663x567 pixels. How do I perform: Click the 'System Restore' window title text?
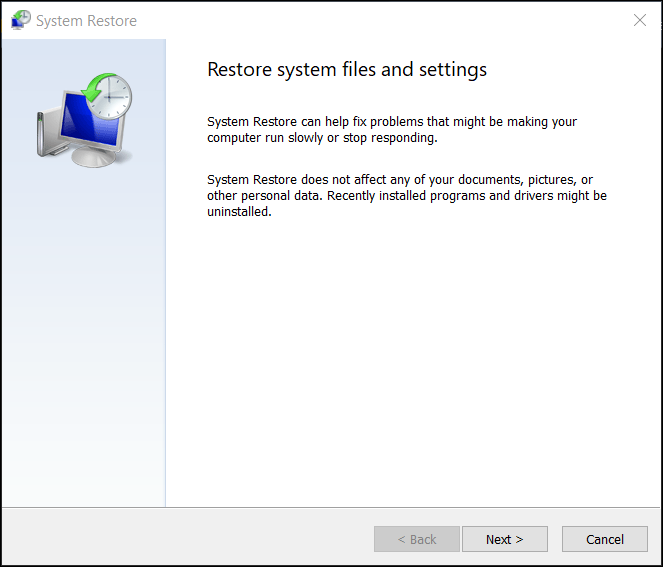click(x=86, y=21)
